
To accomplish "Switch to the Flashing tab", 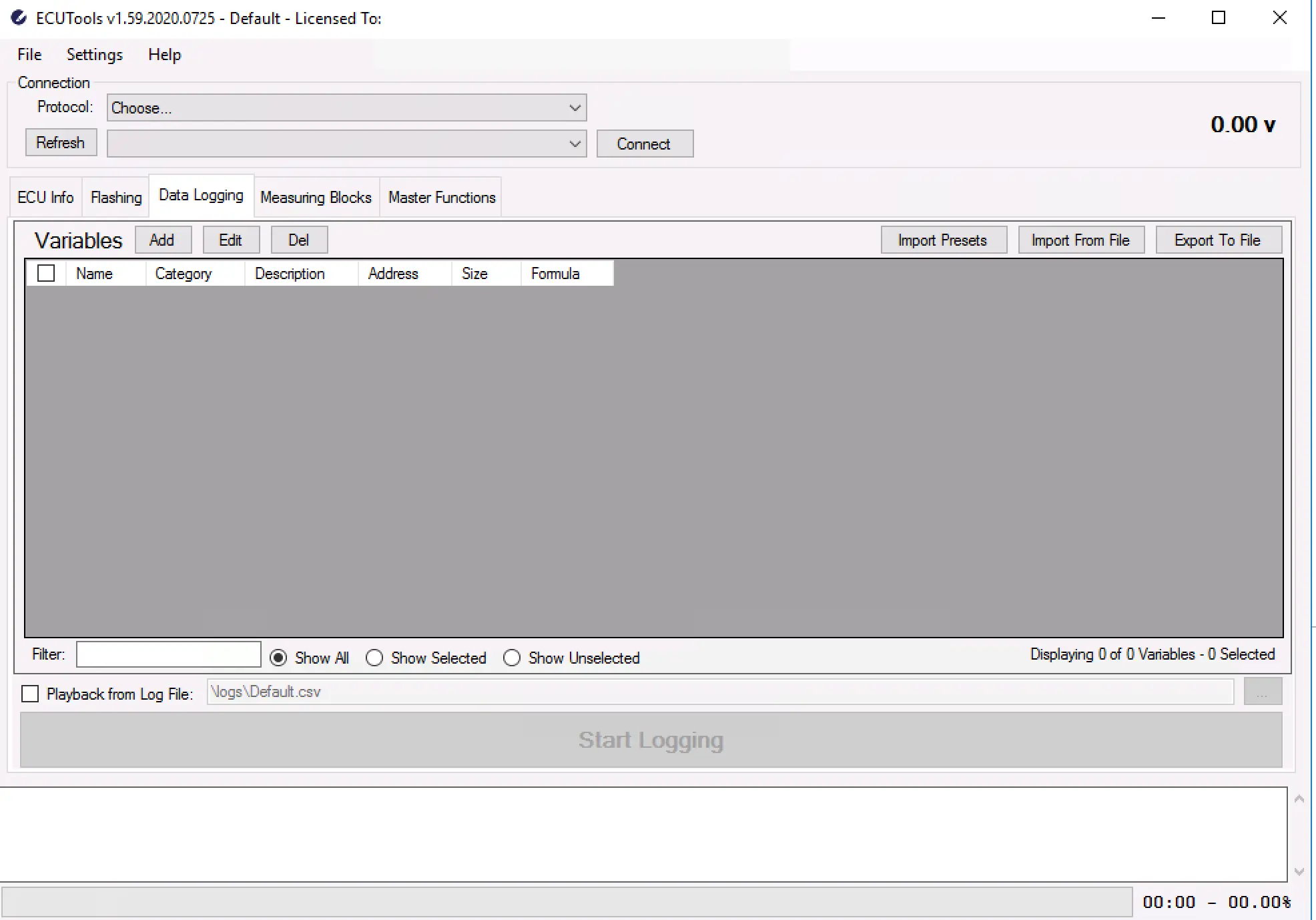I will [x=116, y=198].
